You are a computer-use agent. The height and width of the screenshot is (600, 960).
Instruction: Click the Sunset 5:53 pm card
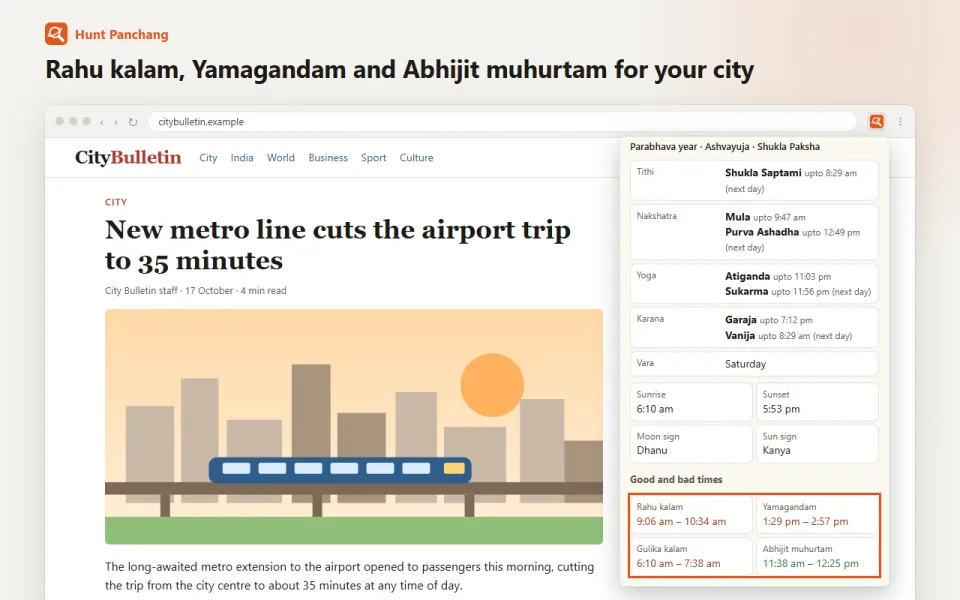pos(817,402)
